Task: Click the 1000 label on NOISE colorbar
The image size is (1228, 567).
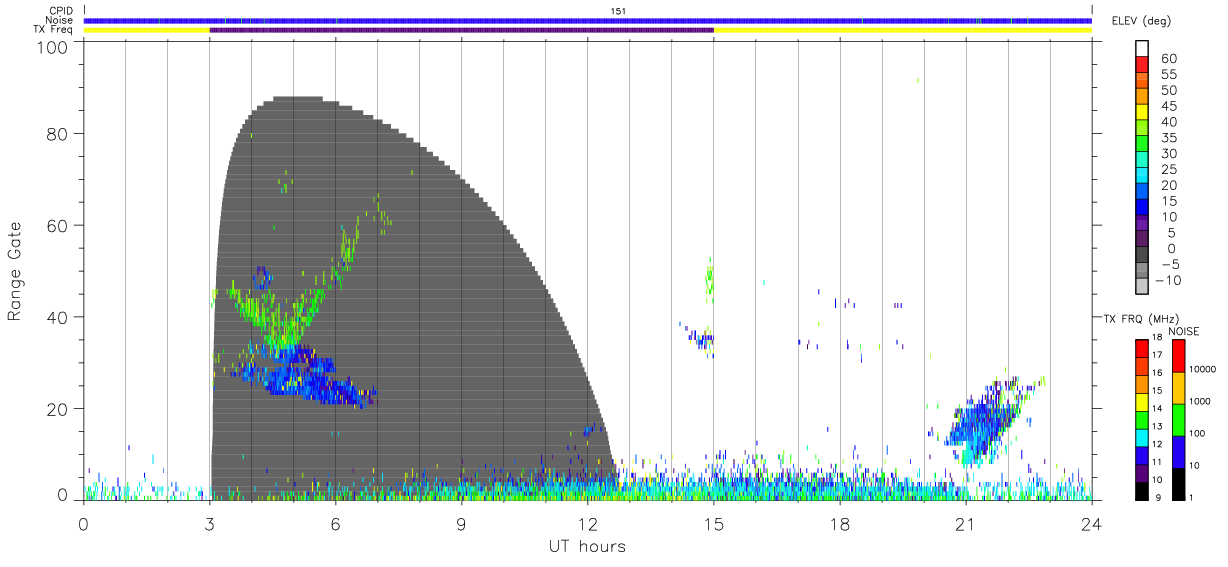Action: pos(1199,401)
